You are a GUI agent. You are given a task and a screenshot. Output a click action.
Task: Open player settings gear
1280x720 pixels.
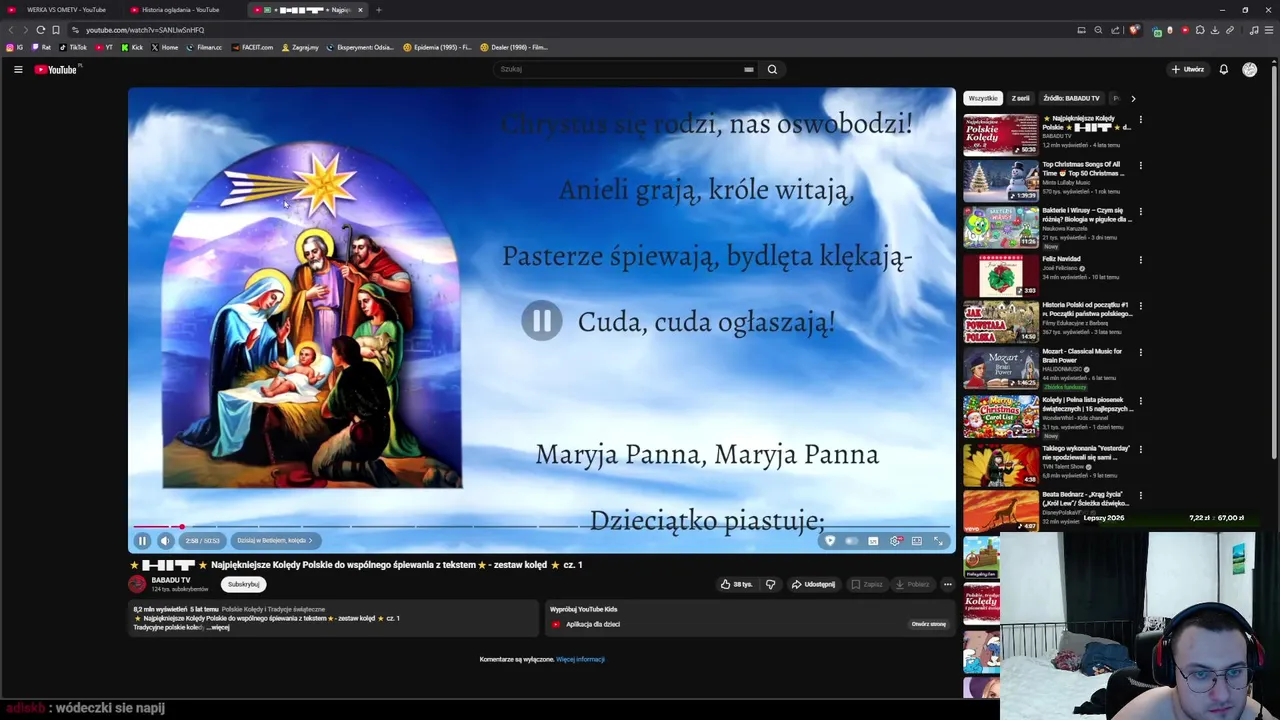[x=895, y=541]
